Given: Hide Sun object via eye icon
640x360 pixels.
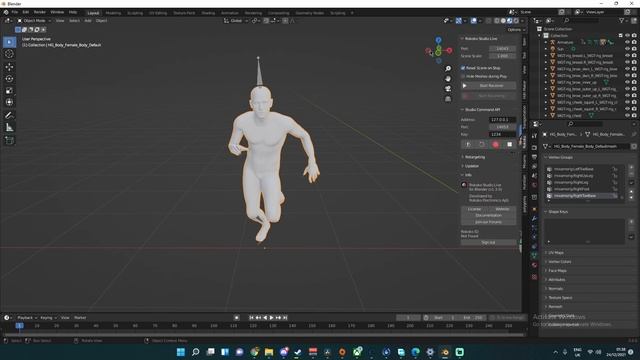Looking at the screenshot, I should click(x=627, y=49).
